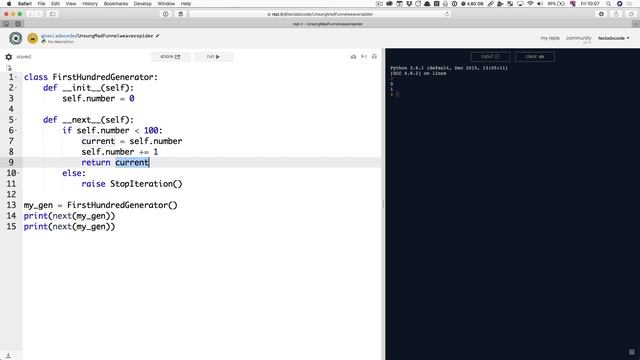Add a new Safari tab
This screenshot has width=640, height=360.
(636, 24)
